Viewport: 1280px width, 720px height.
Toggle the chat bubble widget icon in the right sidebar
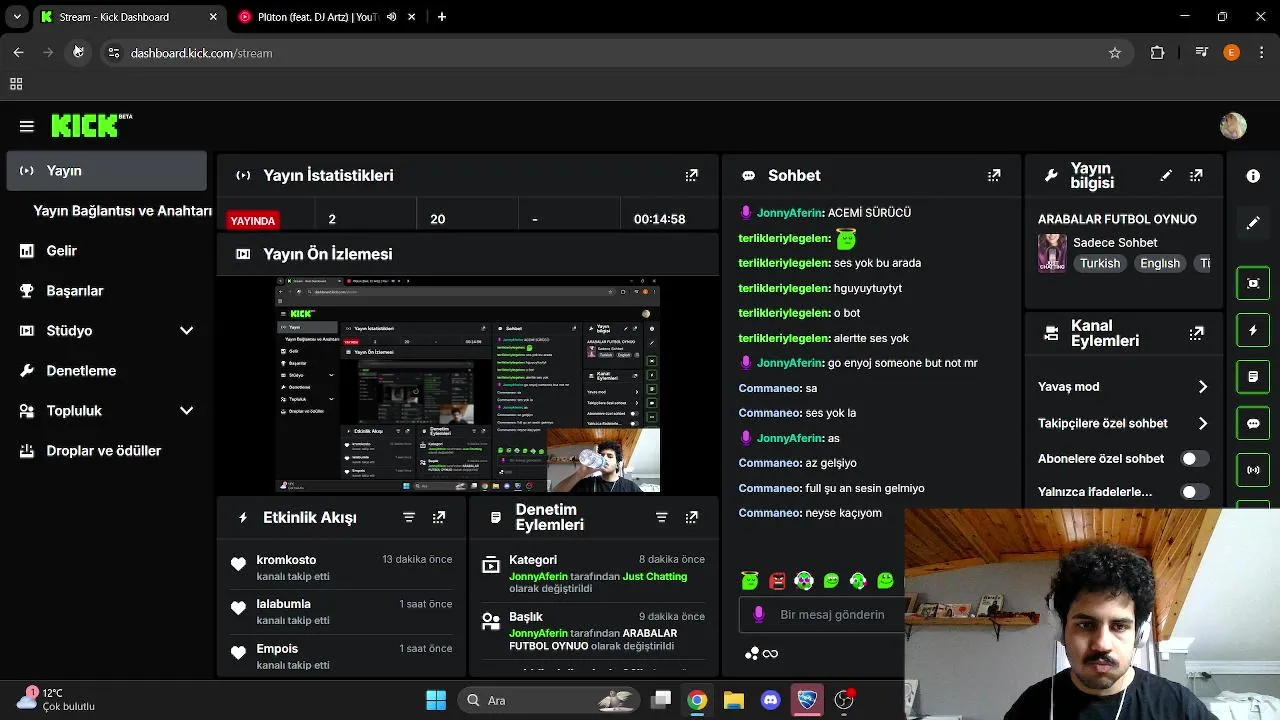pos(1253,423)
